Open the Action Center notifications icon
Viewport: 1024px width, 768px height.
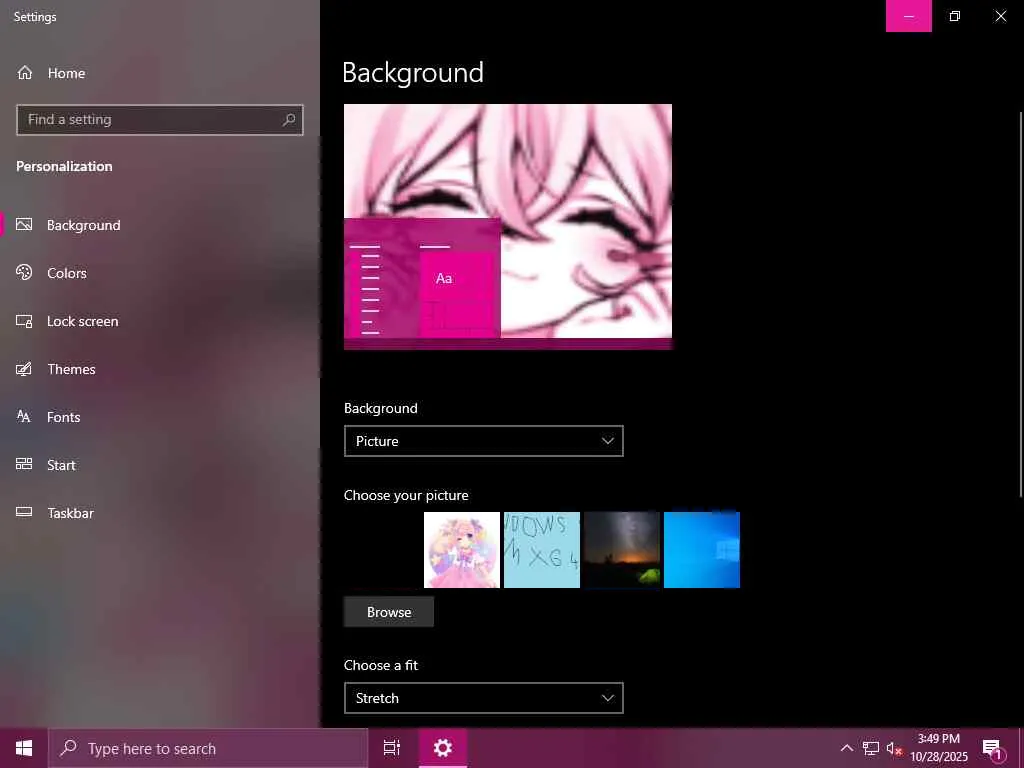pos(992,749)
